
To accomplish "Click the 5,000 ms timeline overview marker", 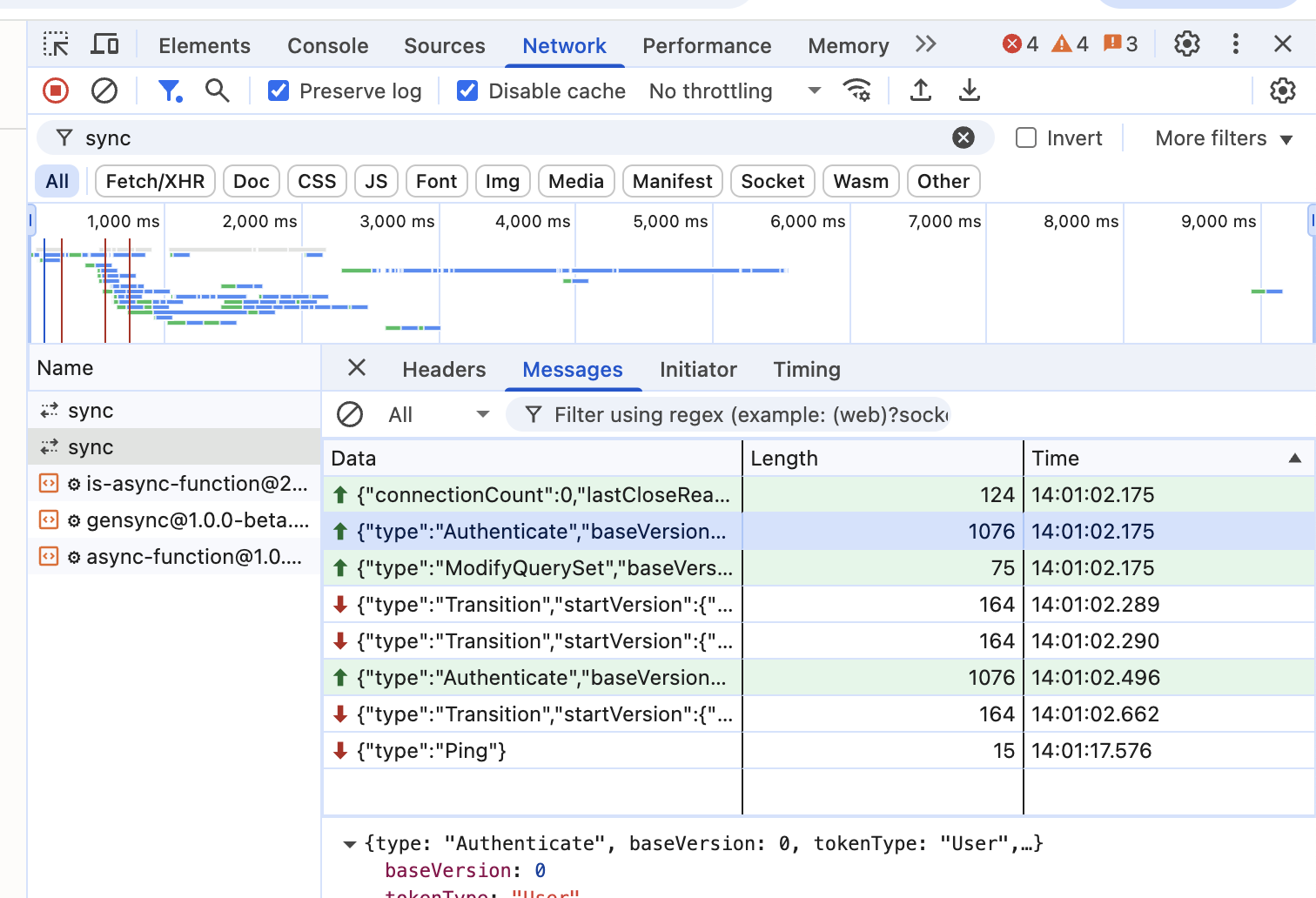I will [670, 222].
